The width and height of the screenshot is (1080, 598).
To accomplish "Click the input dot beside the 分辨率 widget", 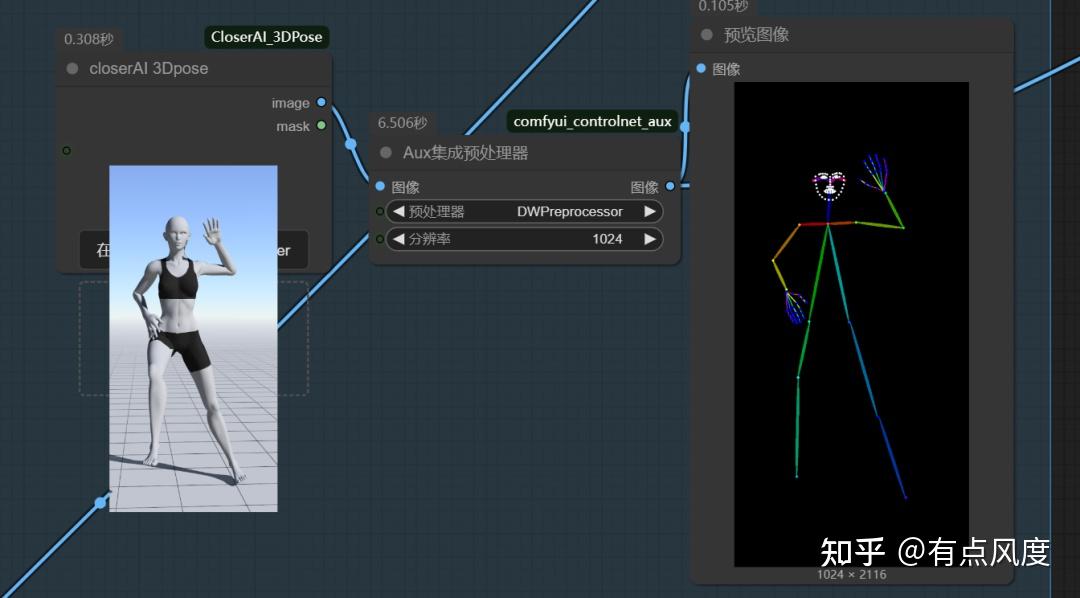I will (x=379, y=239).
